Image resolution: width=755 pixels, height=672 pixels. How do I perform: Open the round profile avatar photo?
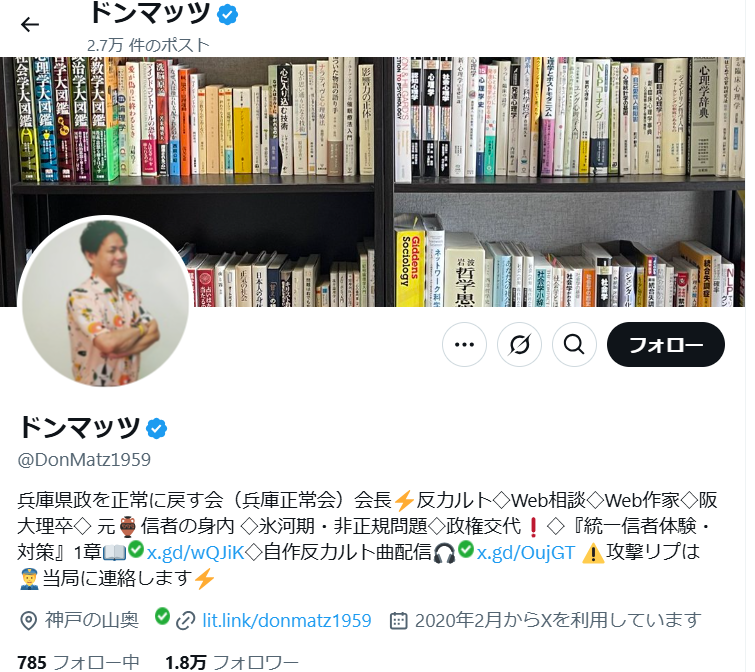[x=105, y=302]
